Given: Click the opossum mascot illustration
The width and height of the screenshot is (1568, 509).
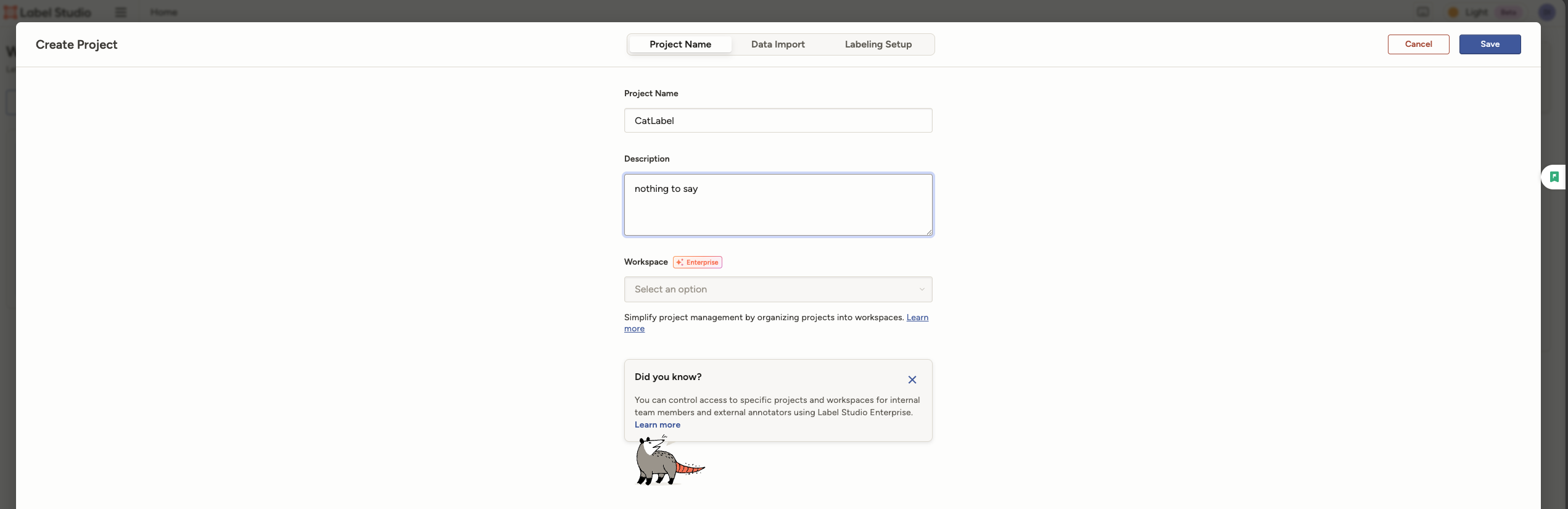Looking at the screenshot, I should click(x=665, y=463).
